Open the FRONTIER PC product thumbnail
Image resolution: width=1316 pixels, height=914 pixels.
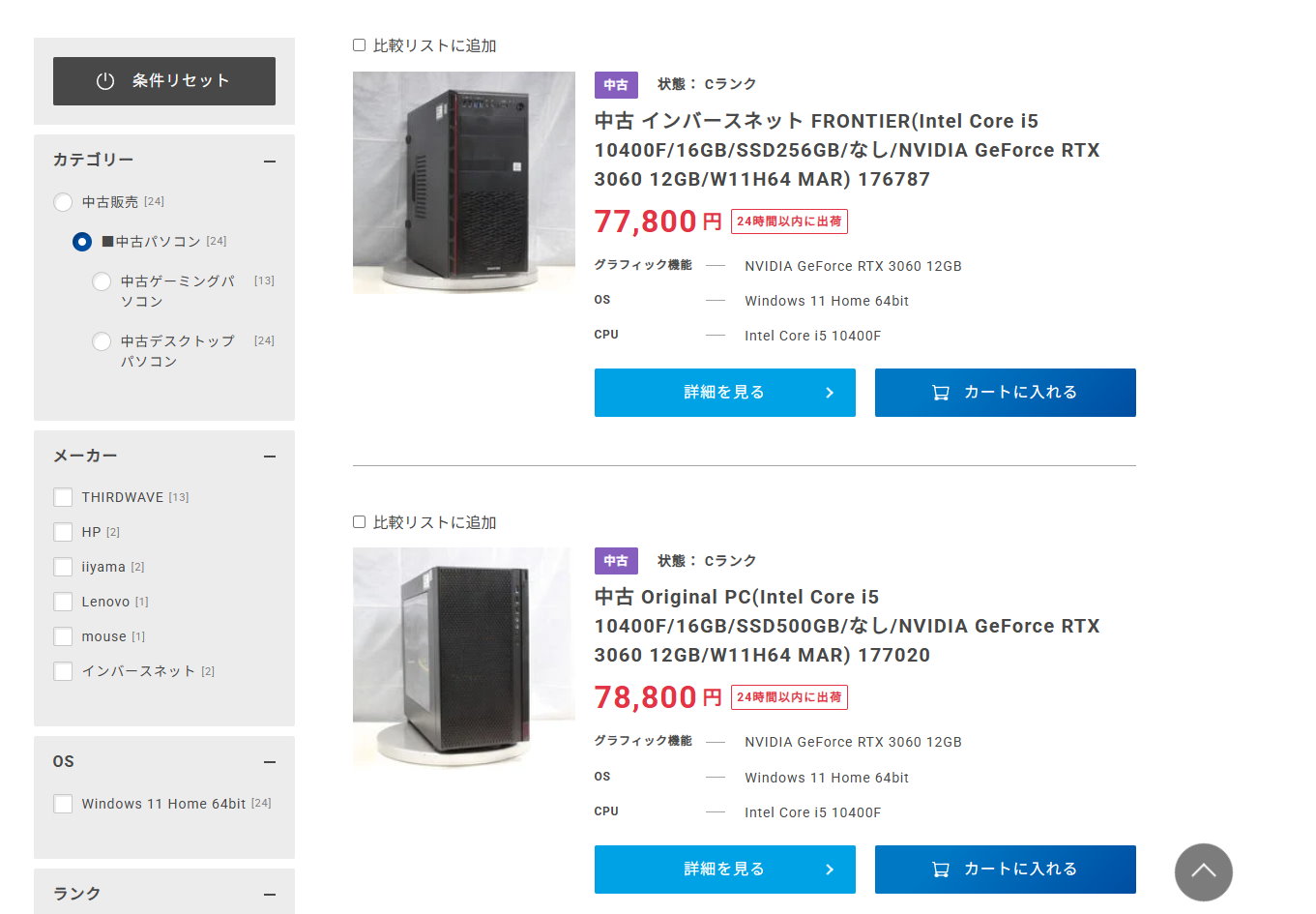(464, 183)
